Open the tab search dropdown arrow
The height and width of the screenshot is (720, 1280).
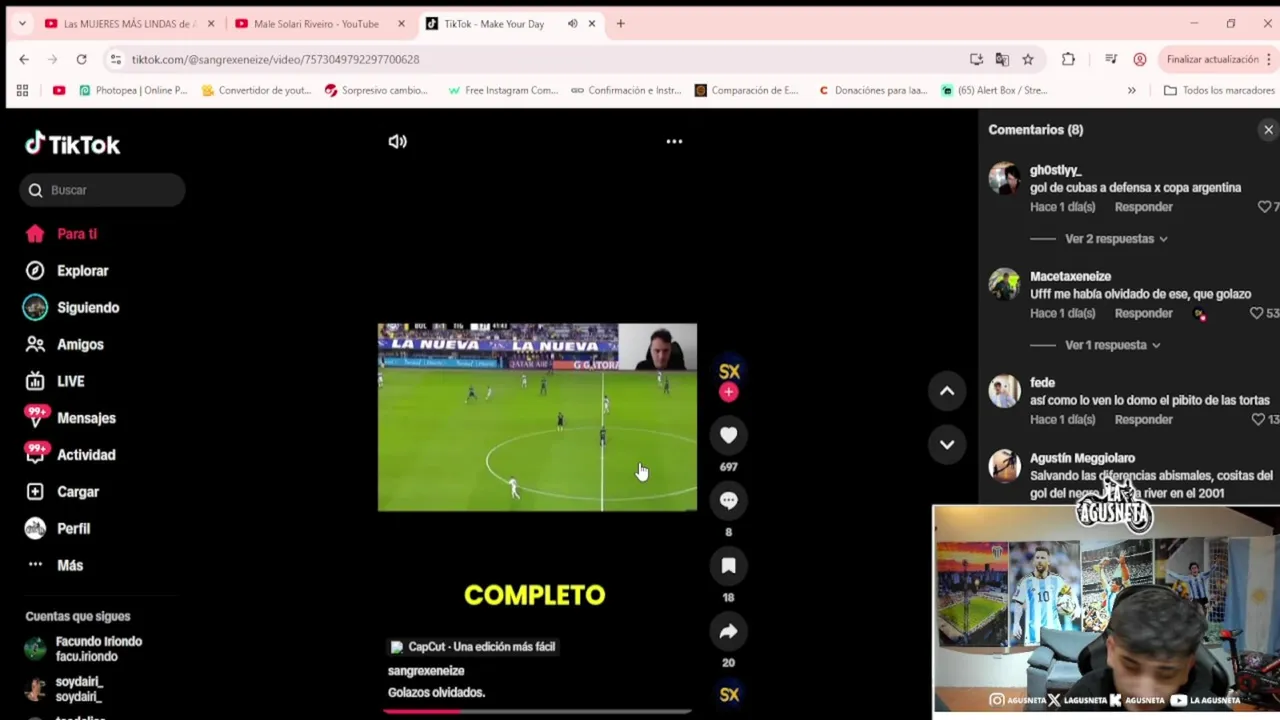[x=22, y=24]
